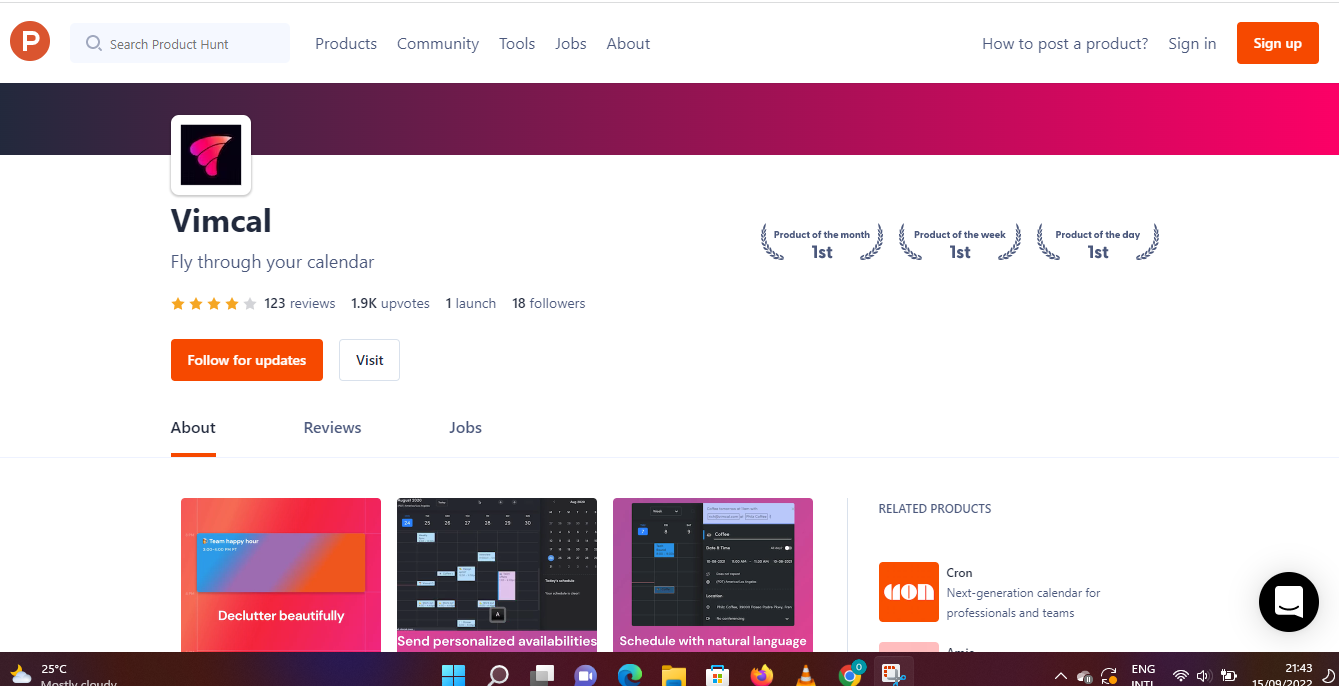Click the Vimcal product title
This screenshot has width=1339, height=686.
[221, 220]
